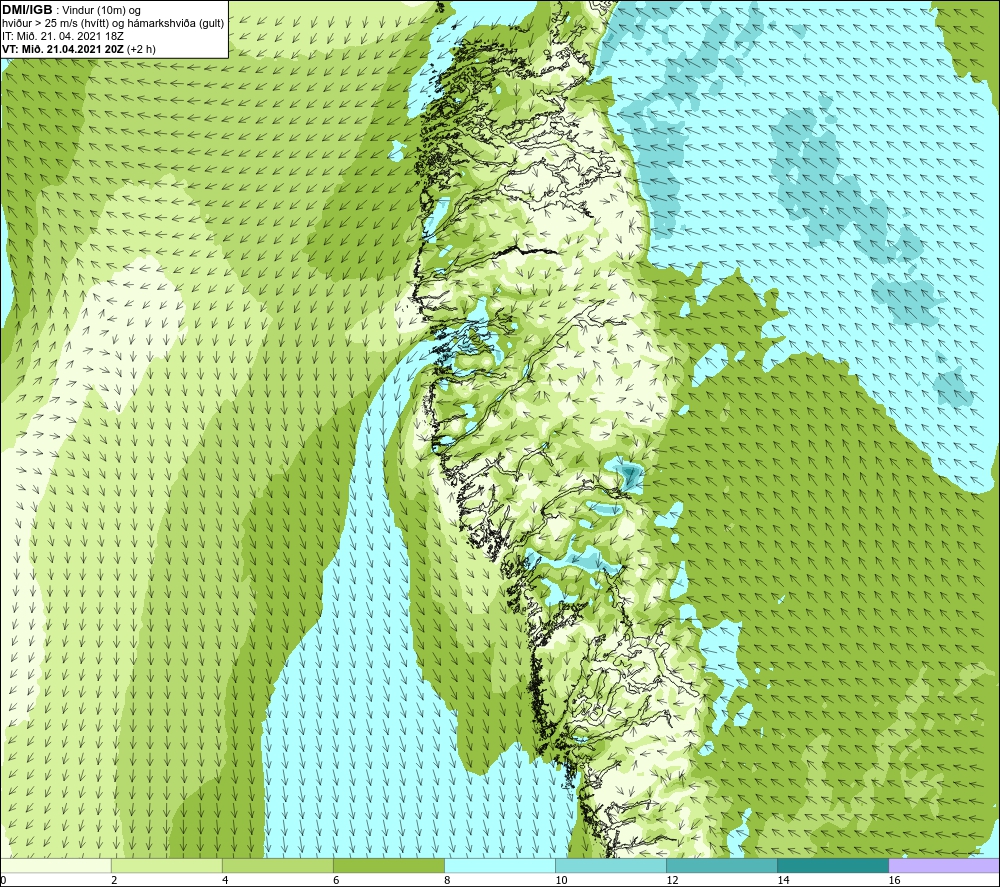
Task: Click the 0–2 m/s palest legend swatch
Action: tap(56, 865)
